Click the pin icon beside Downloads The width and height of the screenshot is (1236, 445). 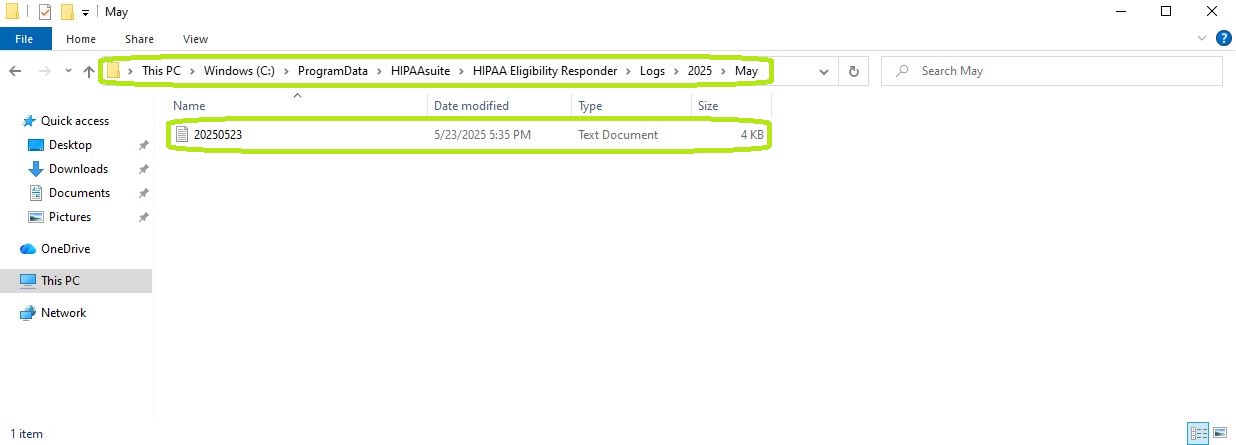[x=144, y=169]
